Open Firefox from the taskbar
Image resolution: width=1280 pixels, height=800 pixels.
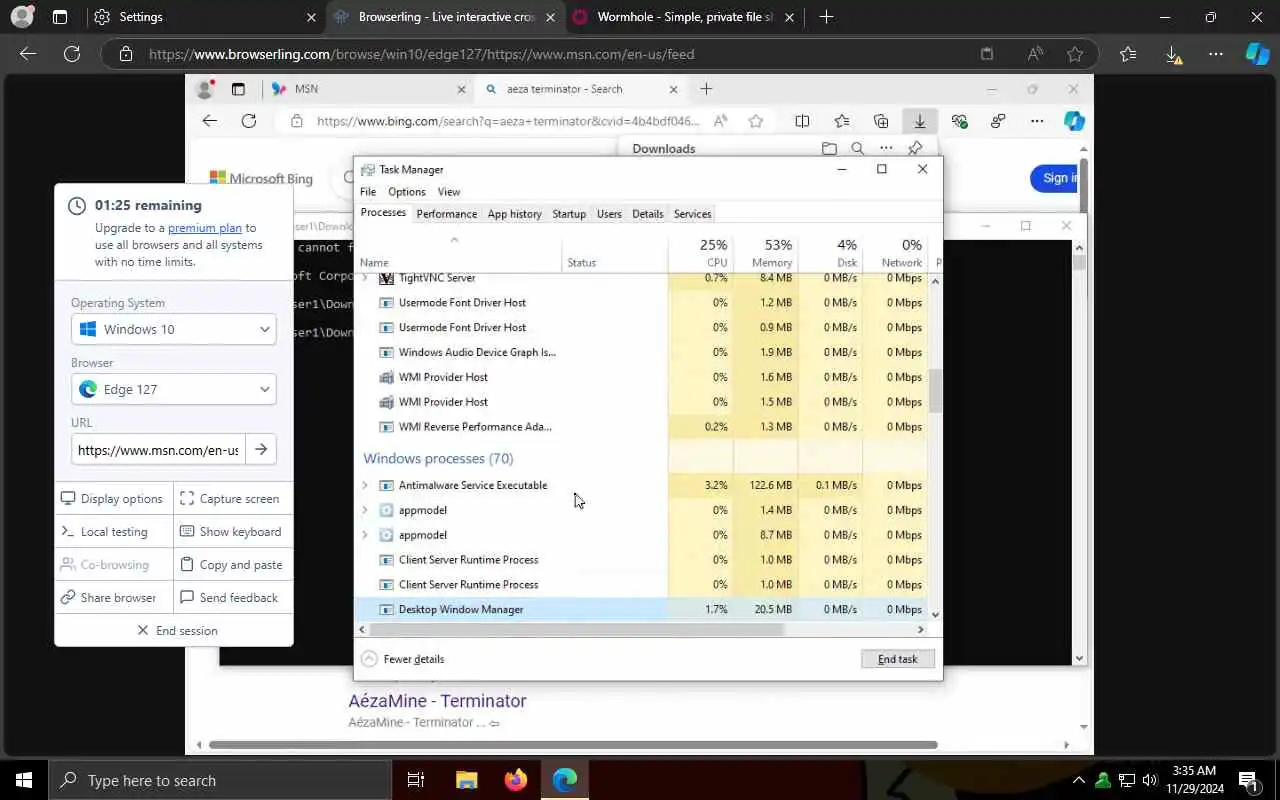pyautogui.click(x=516, y=780)
